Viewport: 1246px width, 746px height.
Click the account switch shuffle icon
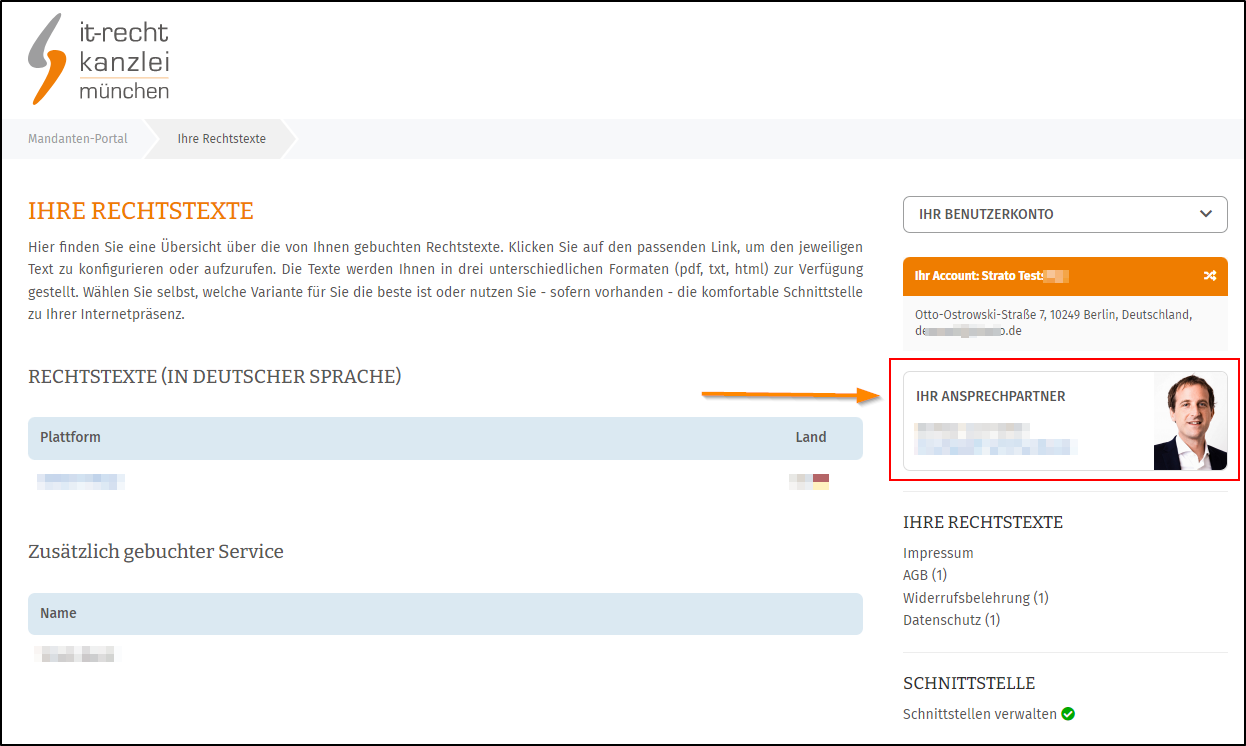point(1210,276)
